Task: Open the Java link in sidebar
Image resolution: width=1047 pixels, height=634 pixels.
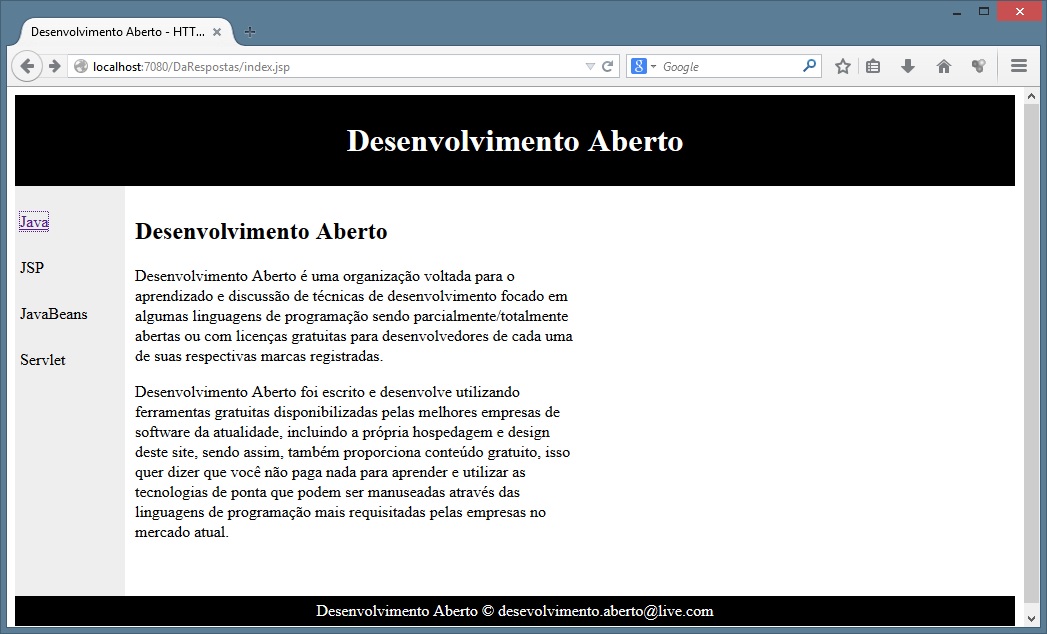Action: tap(34, 222)
